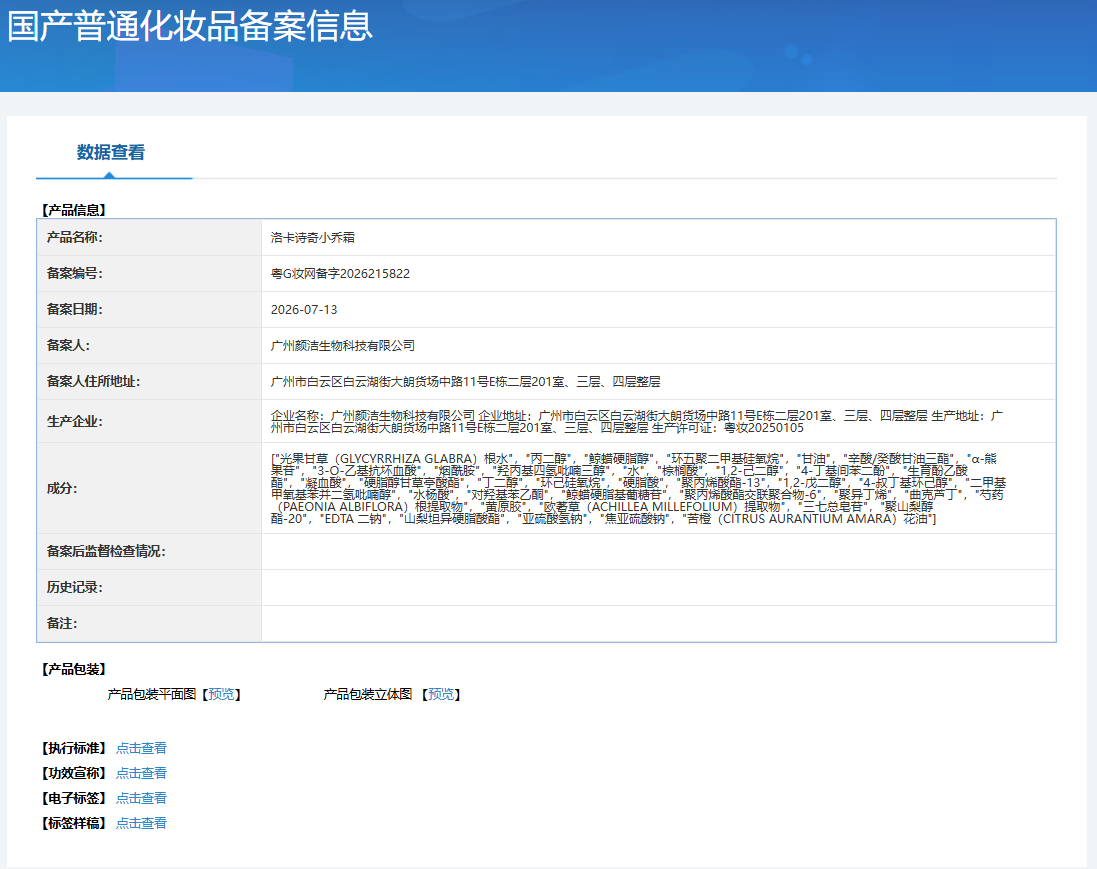Viewport: 1097px width, 869px height.
Task: Open 电子标签 点击查看 link
Action: [x=141, y=798]
